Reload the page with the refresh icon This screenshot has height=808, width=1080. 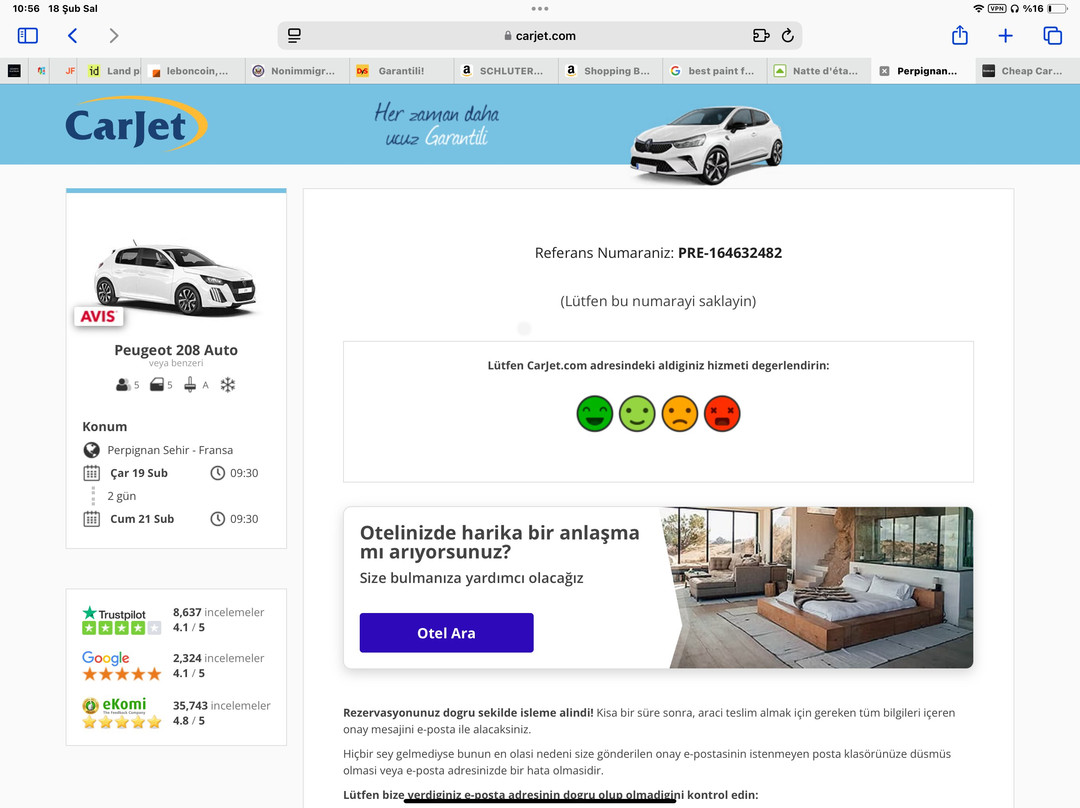(x=789, y=34)
